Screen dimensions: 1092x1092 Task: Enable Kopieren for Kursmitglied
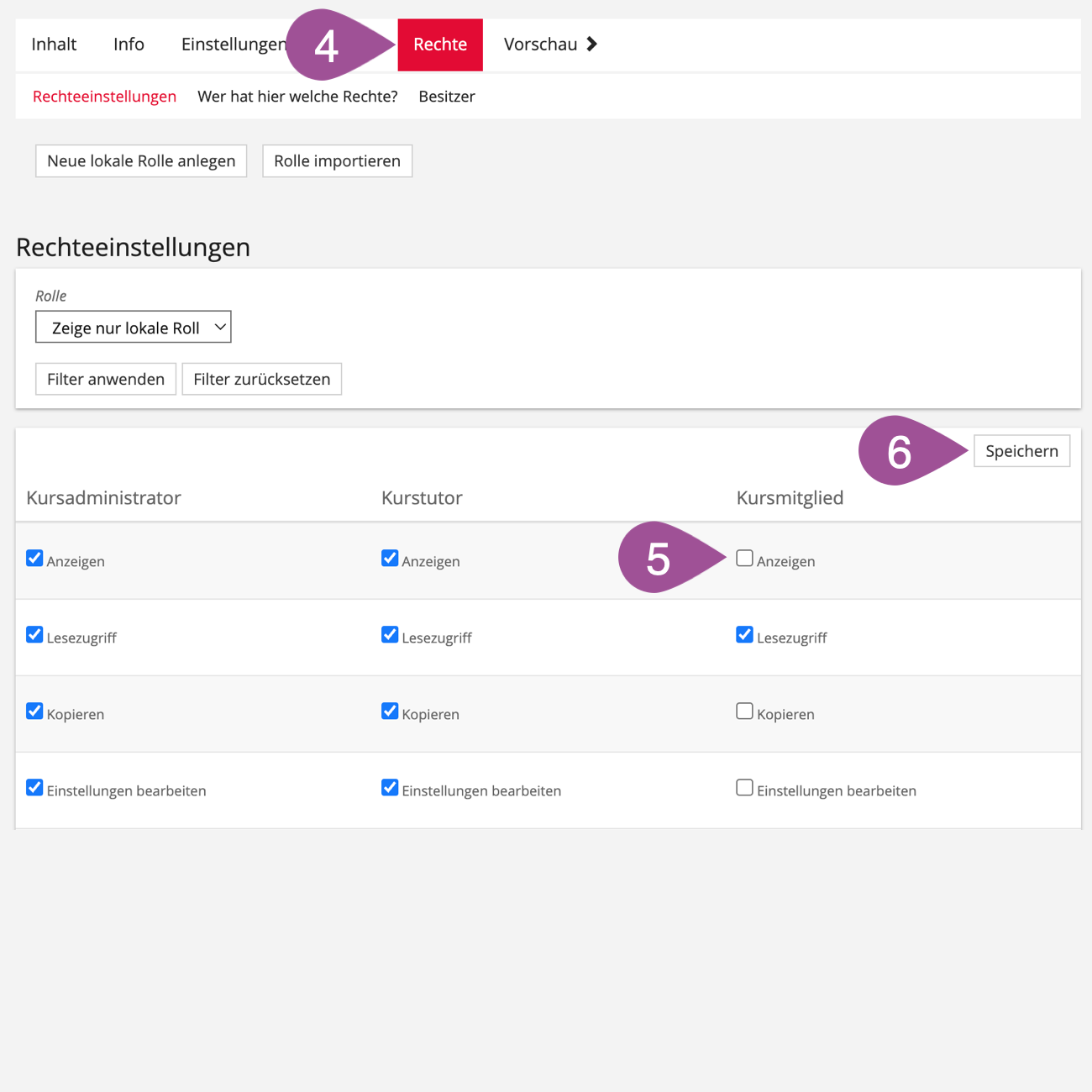pos(744,711)
